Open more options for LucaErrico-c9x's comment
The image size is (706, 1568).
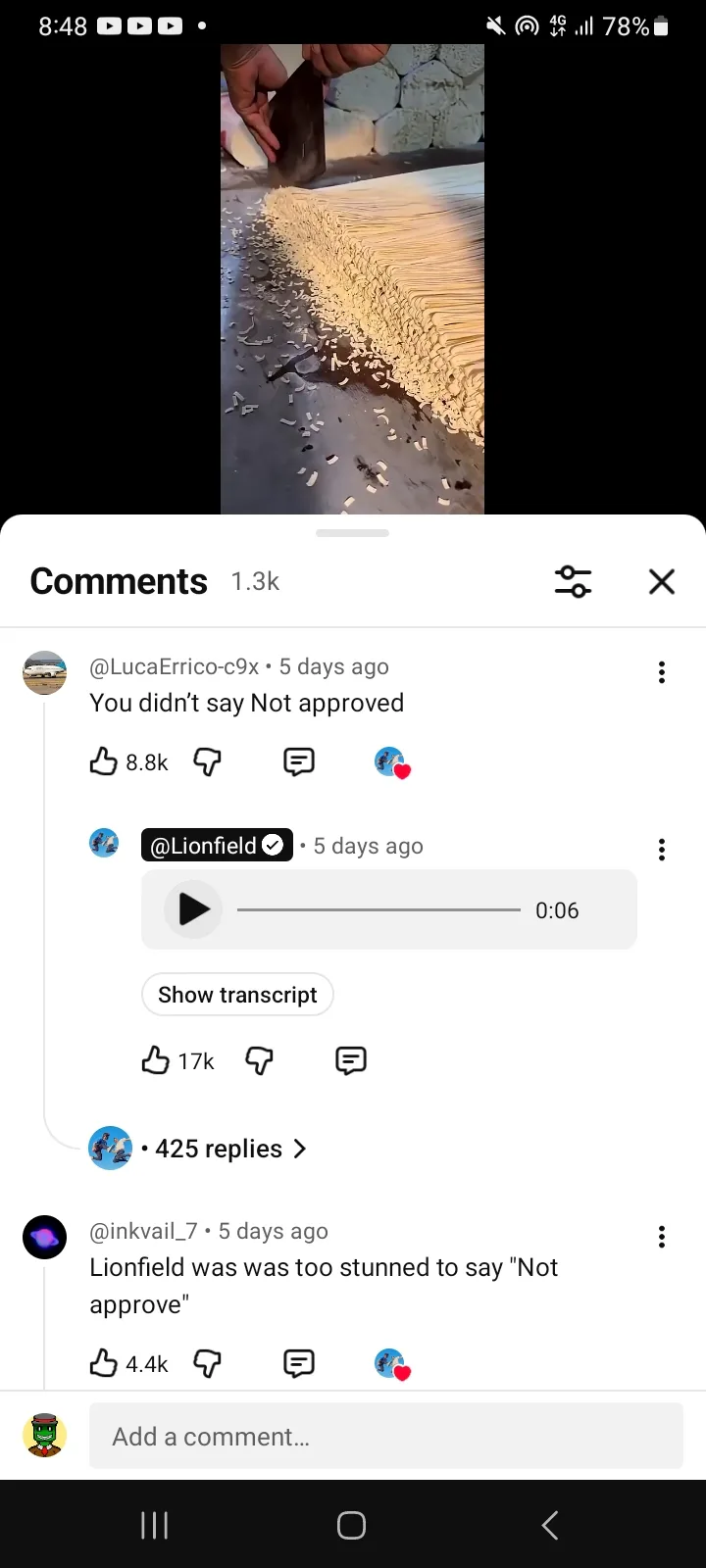tap(662, 672)
